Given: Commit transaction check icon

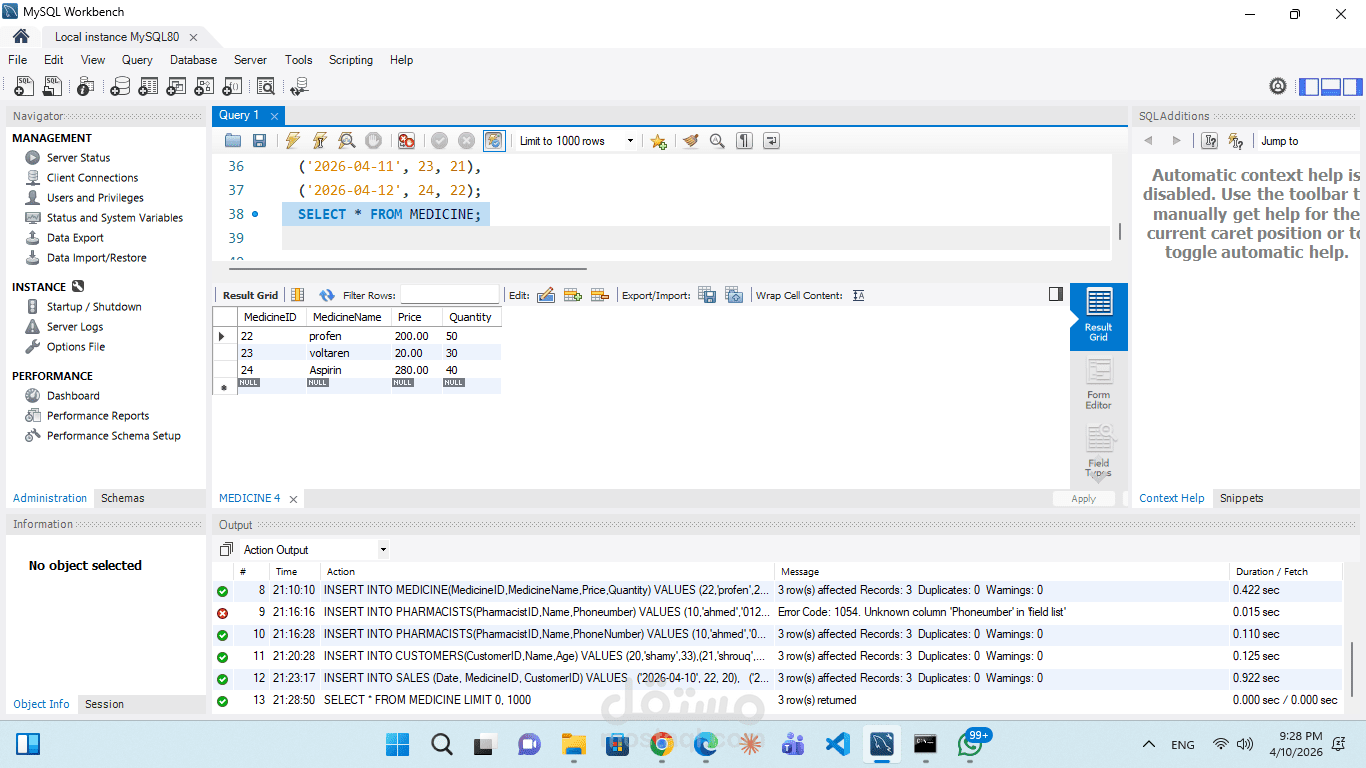Looking at the screenshot, I should pos(439,141).
